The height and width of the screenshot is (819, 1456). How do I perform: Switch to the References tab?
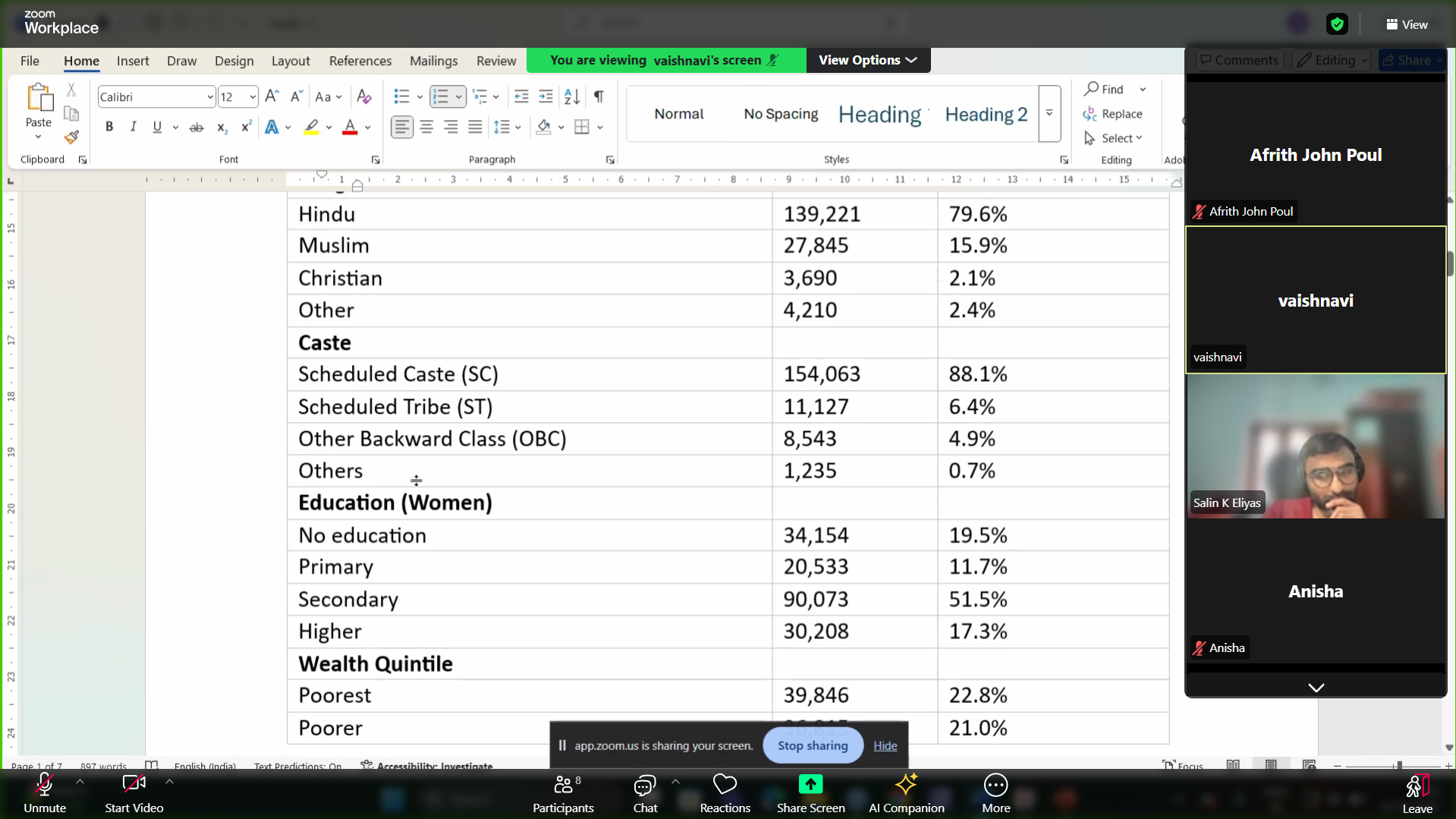(360, 61)
